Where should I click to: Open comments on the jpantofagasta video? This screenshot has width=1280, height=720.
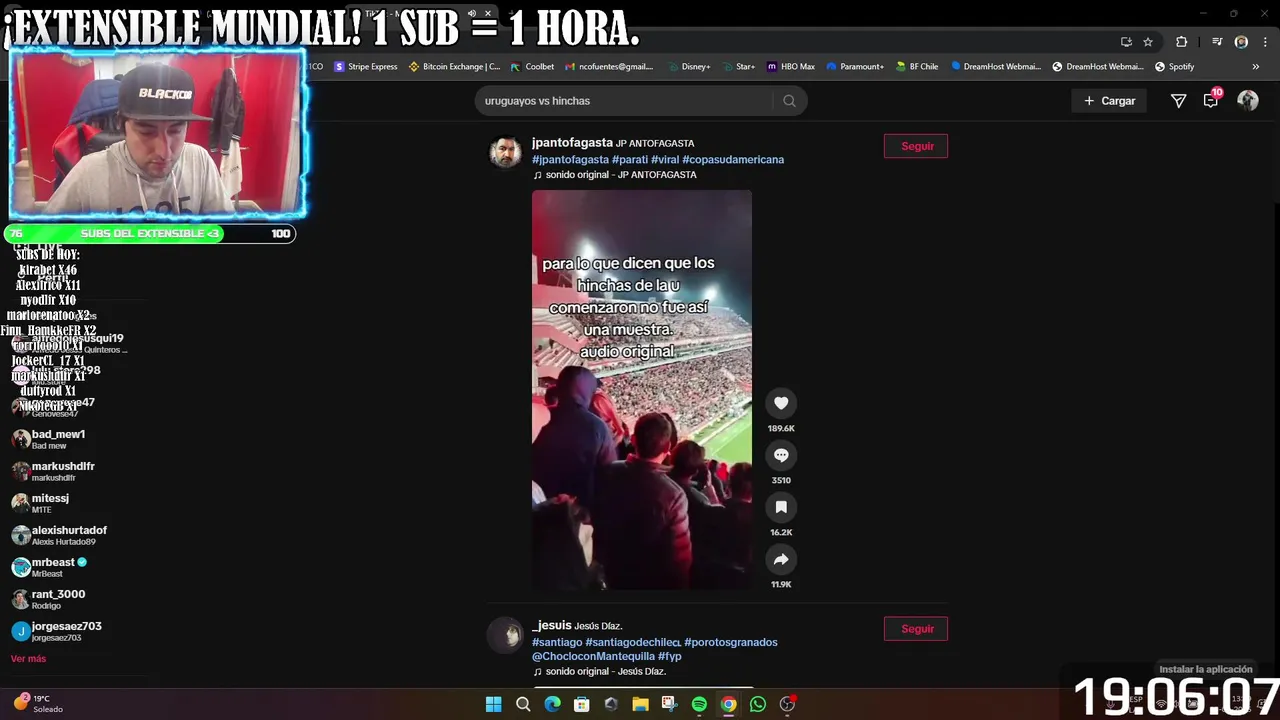coord(781,455)
